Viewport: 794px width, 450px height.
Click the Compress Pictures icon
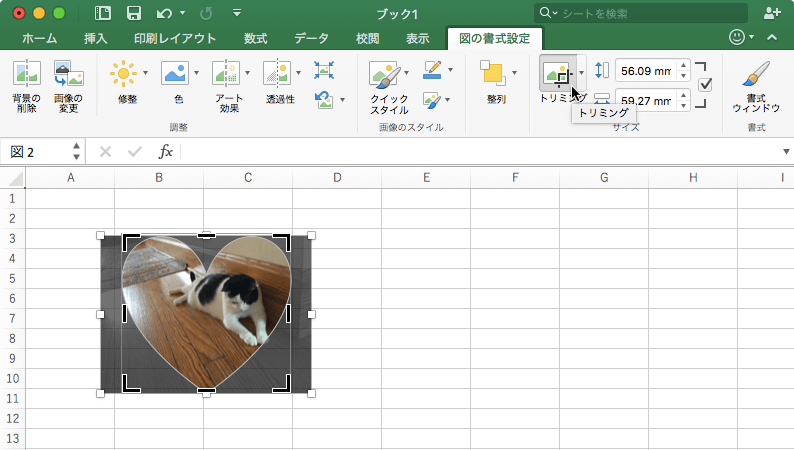pyautogui.click(x=324, y=70)
